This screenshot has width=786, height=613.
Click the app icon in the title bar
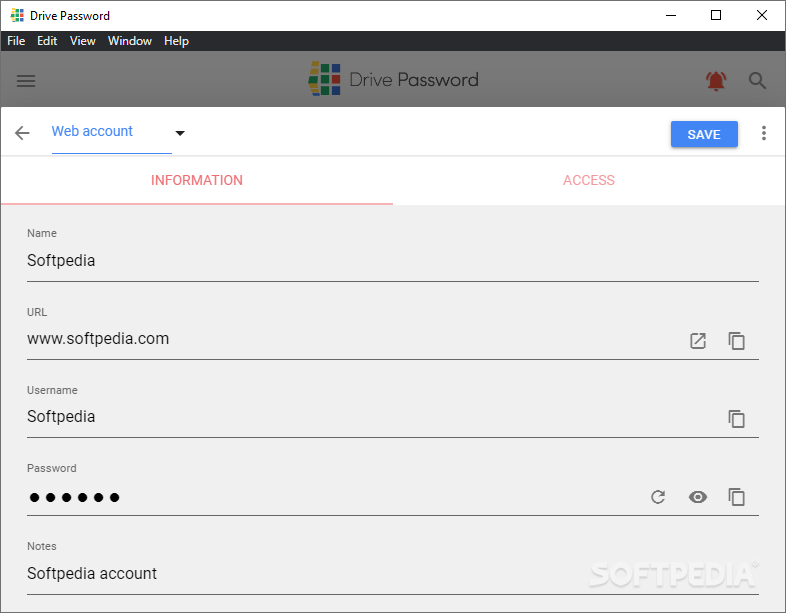tap(17, 16)
